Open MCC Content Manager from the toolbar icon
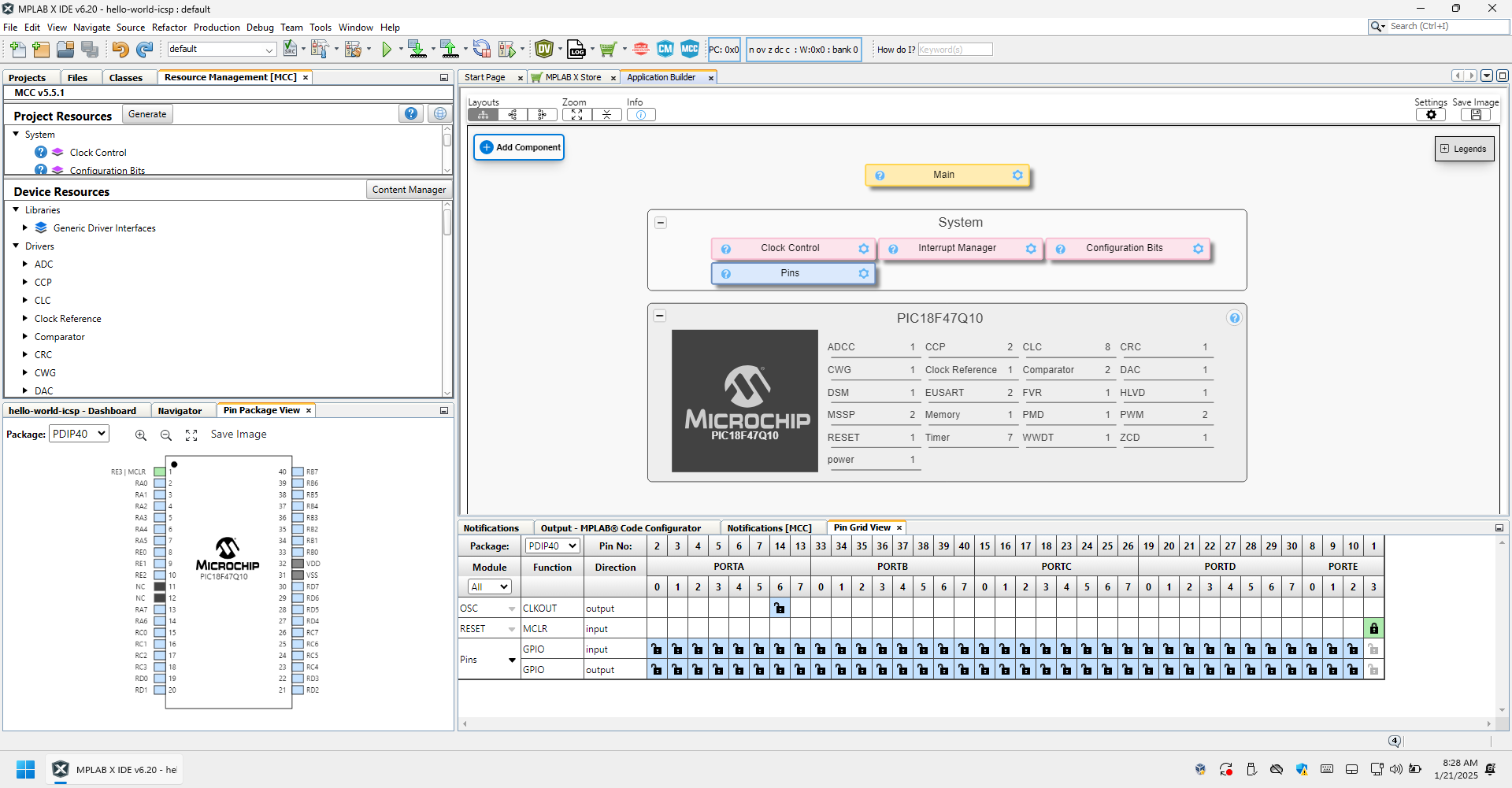Image resolution: width=1512 pixels, height=788 pixels. (665, 49)
